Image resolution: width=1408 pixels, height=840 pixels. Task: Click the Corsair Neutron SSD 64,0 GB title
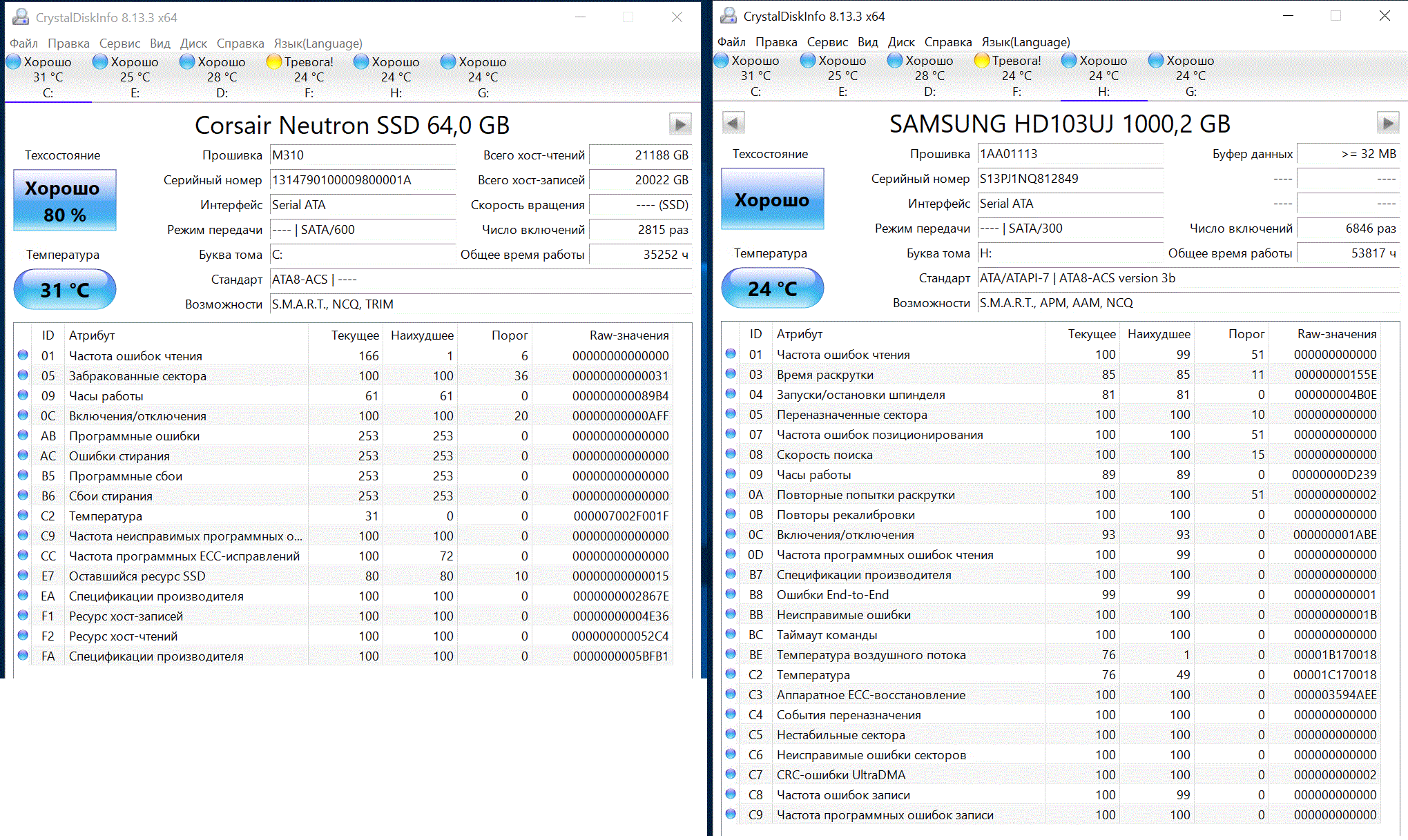click(x=352, y=125)
